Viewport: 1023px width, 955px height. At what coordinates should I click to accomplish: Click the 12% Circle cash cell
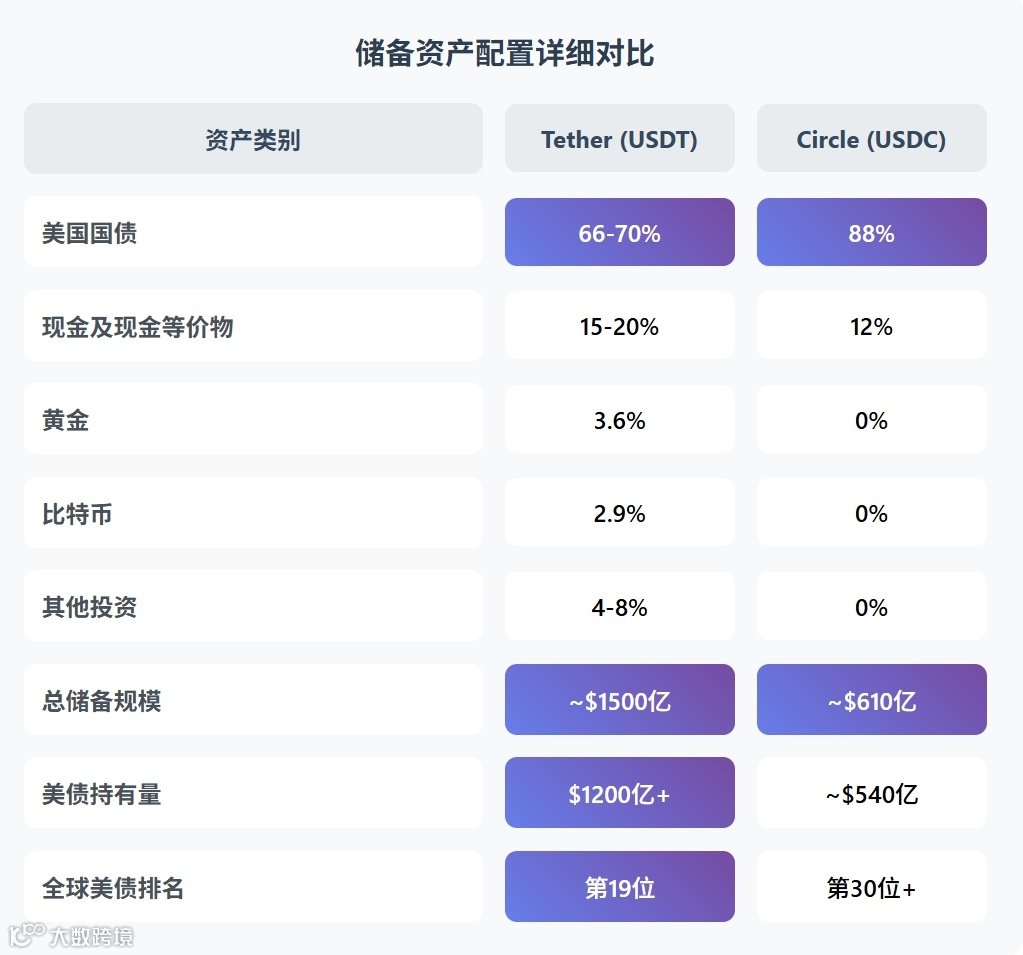(871, 327)
